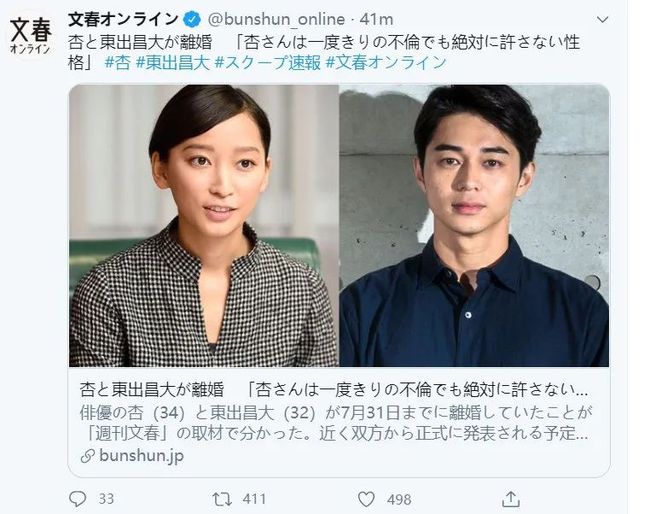Viewport: 650px width, 514px height.
Task: Click the left photo of the woman
Action: click(x=204, y=225)
